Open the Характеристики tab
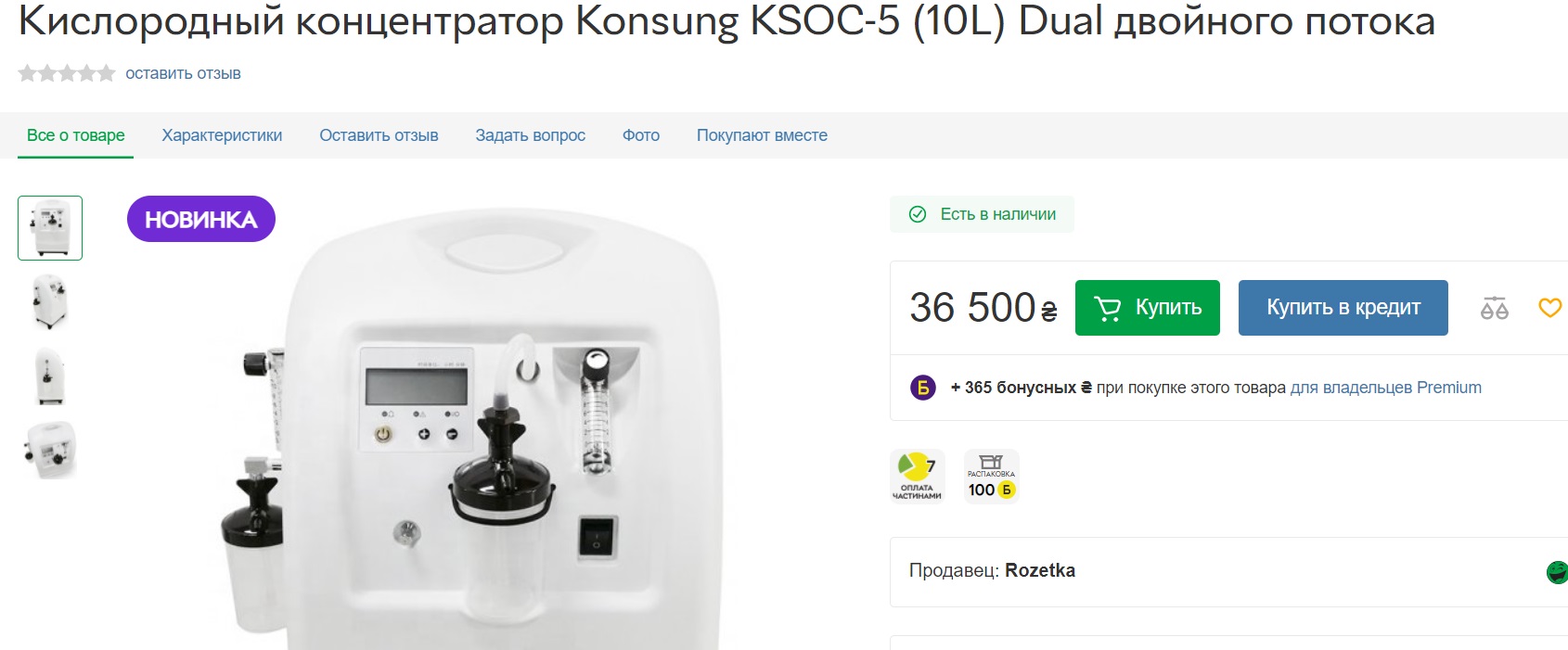Viewport: 1568px width, 650px height. [x=222, y=135]
